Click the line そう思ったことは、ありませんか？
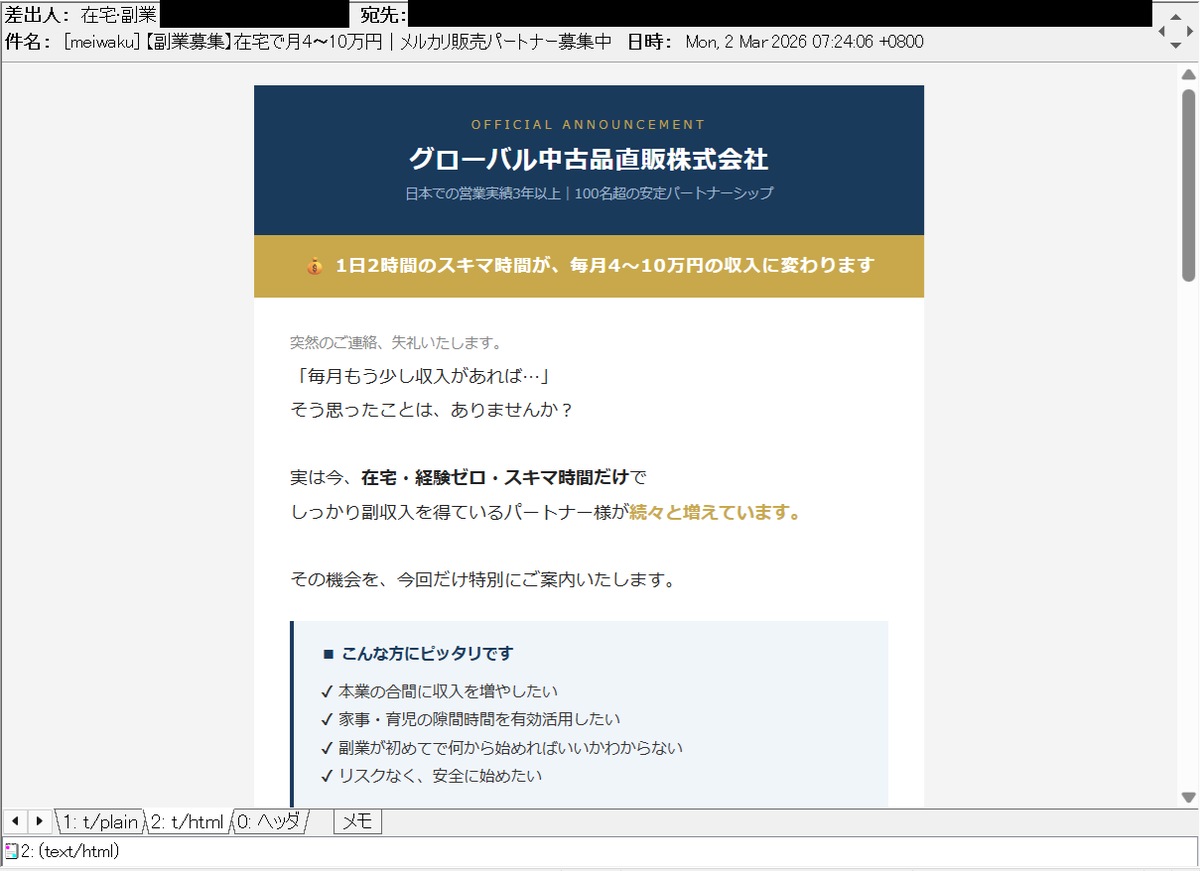The height and width of the screenshot is (871, 1200). (x=432, y=410)
